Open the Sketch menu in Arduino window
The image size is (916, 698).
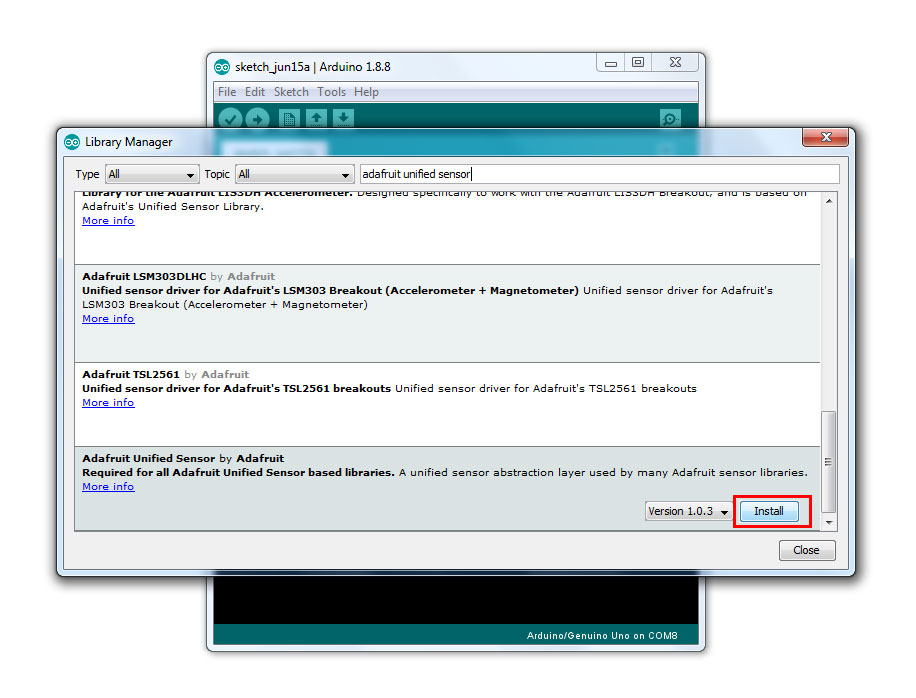click(291, 92)
